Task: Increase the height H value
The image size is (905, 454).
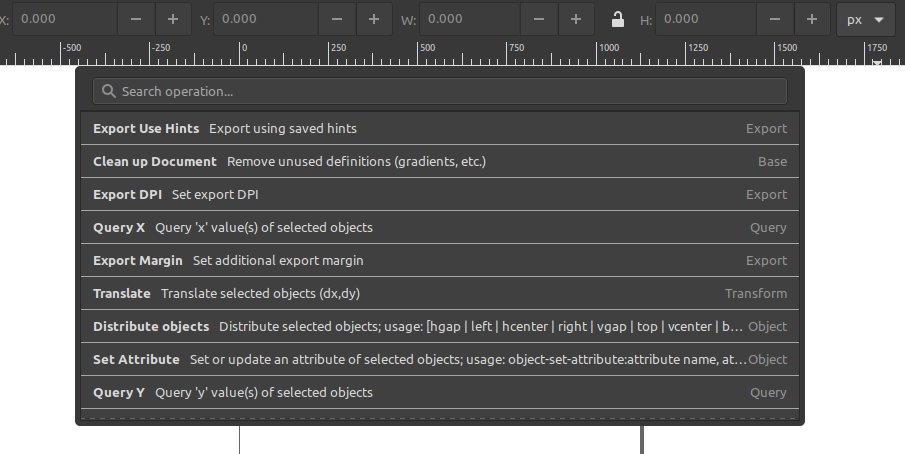Action: pos(811,19)
